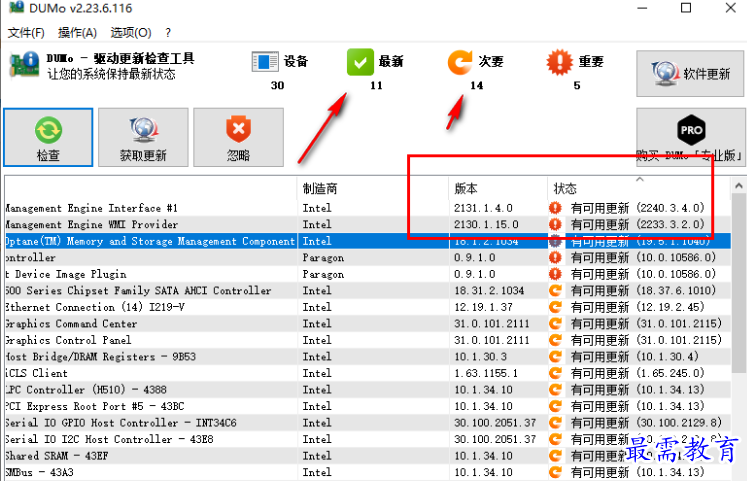Click the orange arrow 次要 icon
Screen dimensions: 747x481
click(460, 62)
